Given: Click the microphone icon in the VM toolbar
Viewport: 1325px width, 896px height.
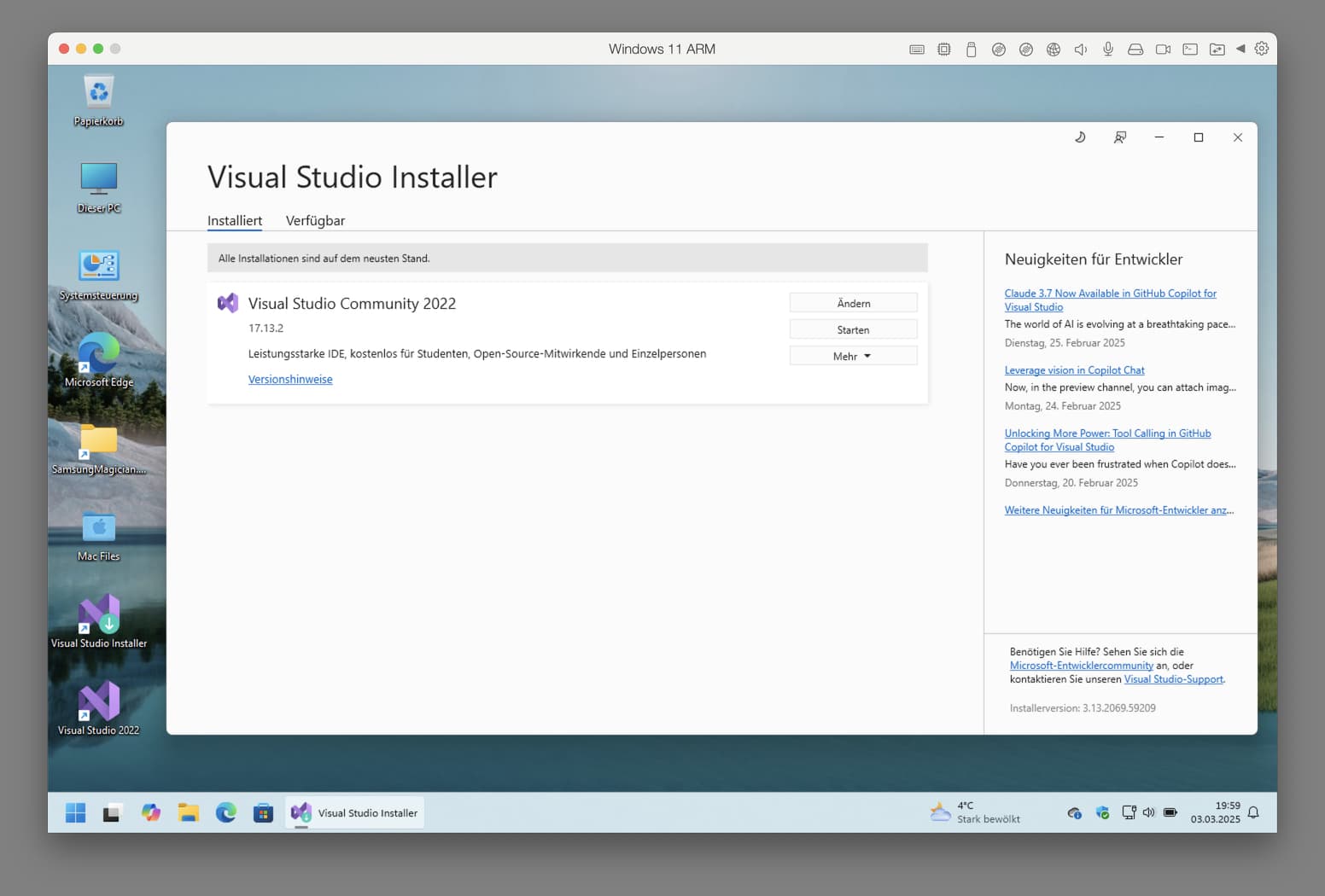Looking at the screenshot, I should [1108, 49].
